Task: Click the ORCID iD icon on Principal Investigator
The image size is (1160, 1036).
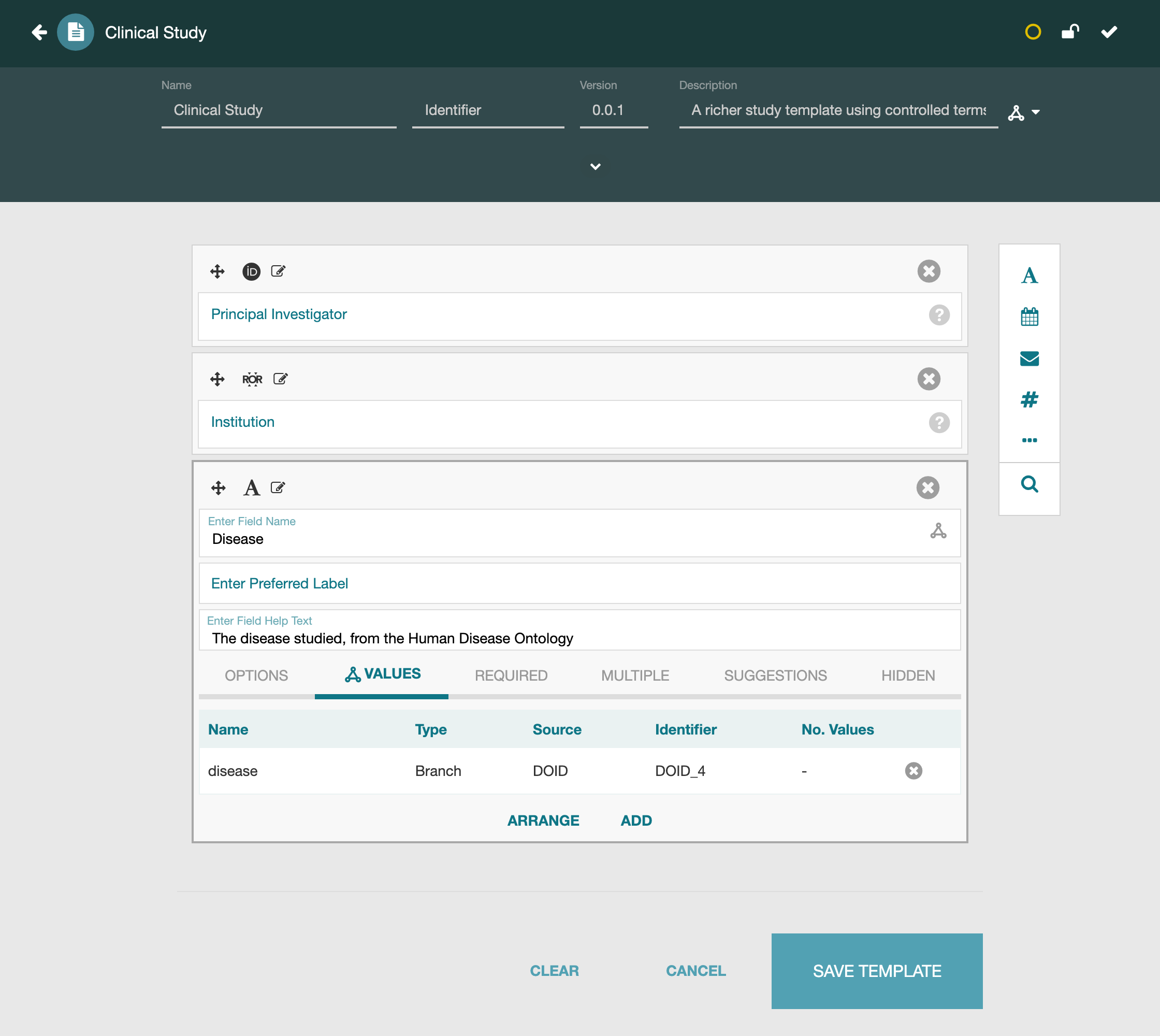Action: coord(251,271)
